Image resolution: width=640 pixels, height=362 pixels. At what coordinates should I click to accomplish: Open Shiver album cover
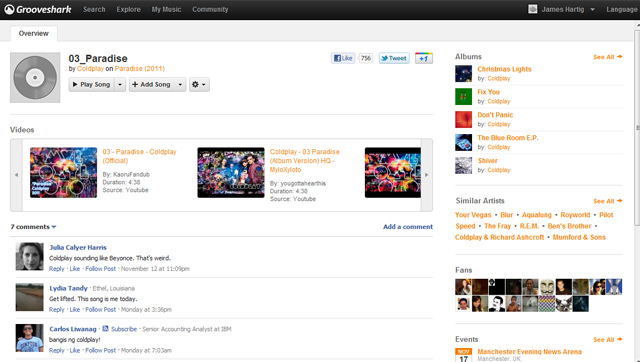coord(464,165)
